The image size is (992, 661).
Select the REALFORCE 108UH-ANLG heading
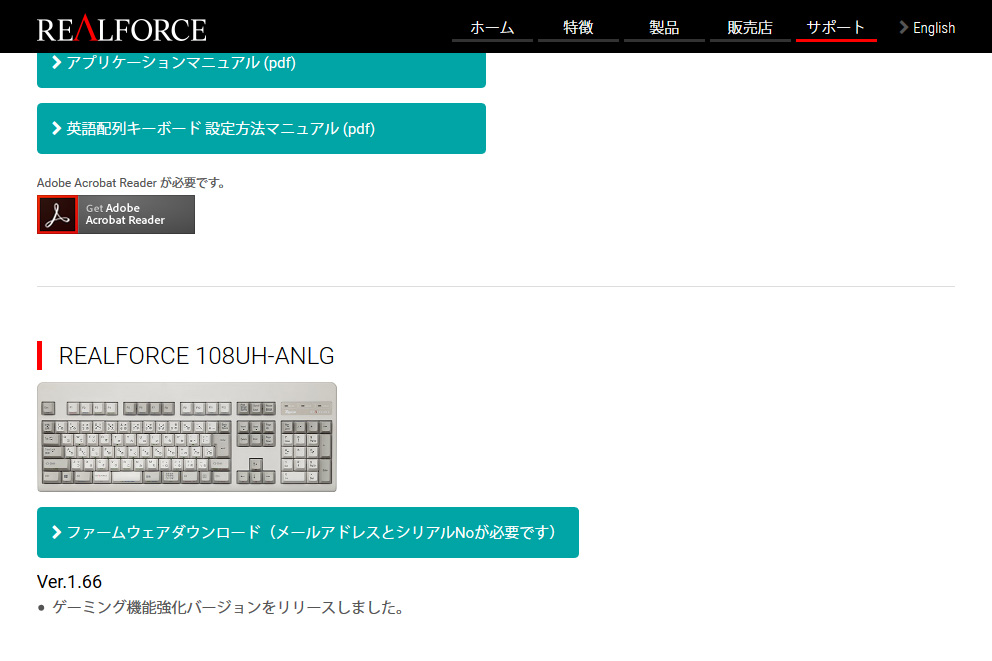[196, 356]
